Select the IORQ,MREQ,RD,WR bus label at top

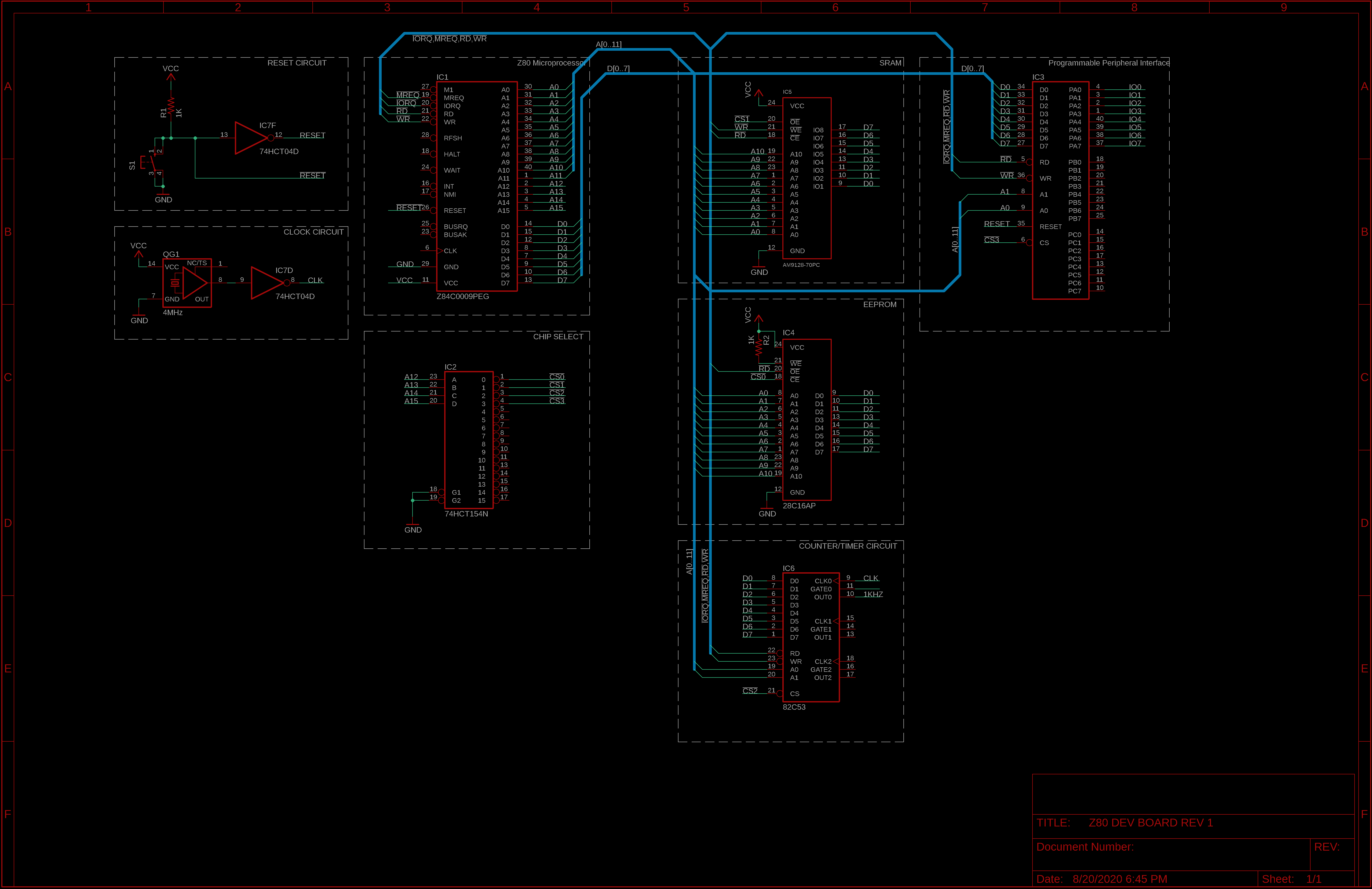point(449,39)
